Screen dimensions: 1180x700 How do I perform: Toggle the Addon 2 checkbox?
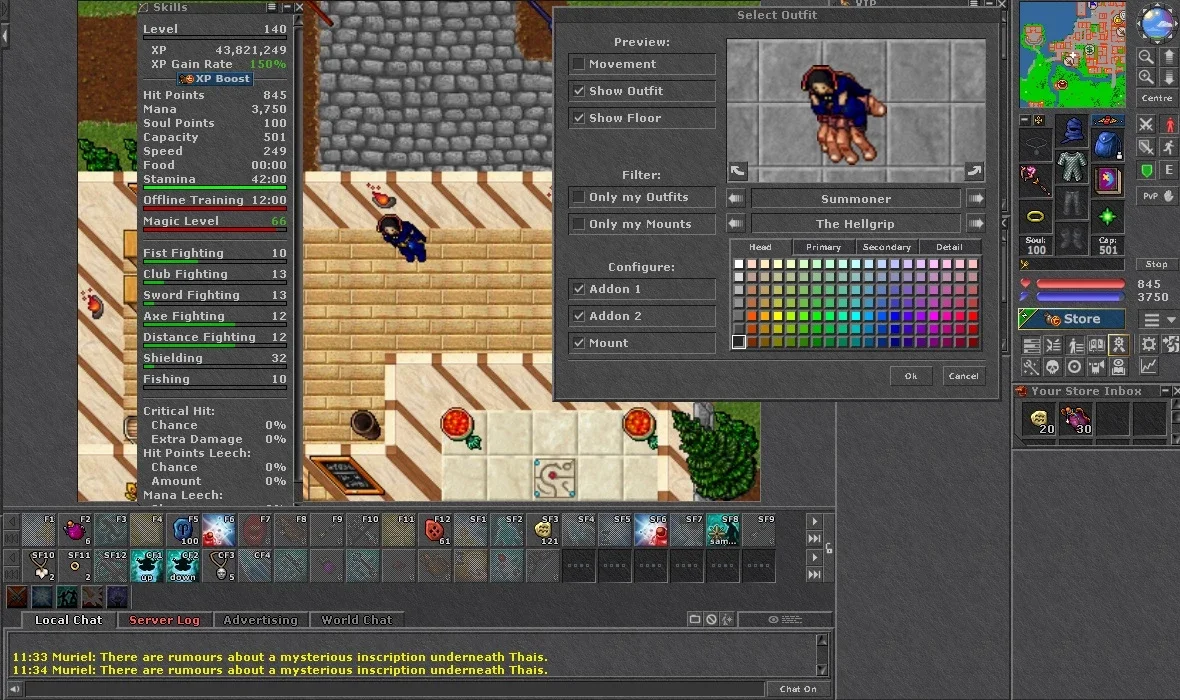[578, 315]
